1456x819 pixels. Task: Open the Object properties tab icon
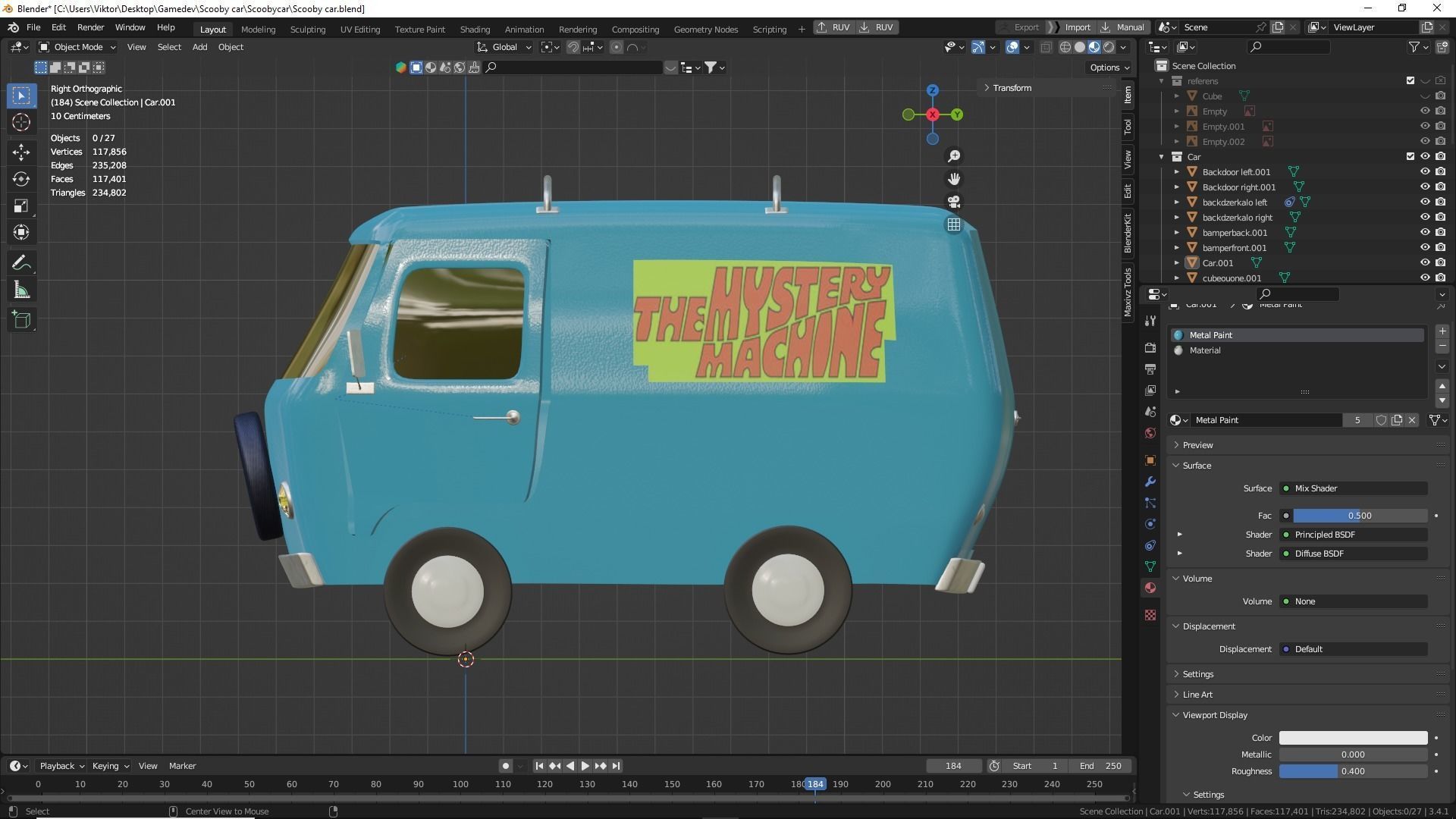1150,460
